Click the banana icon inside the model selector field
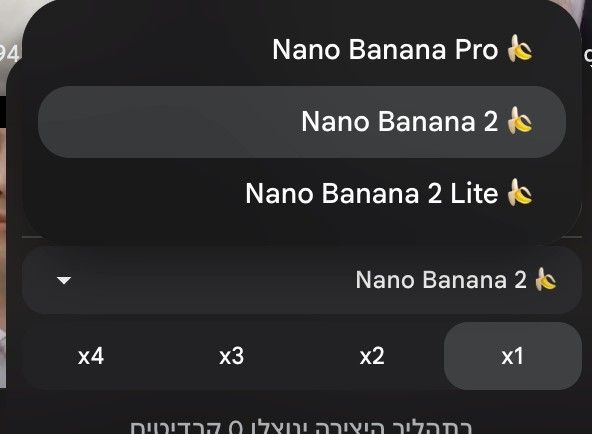This screenshot has width=592, height=434. pos(546,279)
